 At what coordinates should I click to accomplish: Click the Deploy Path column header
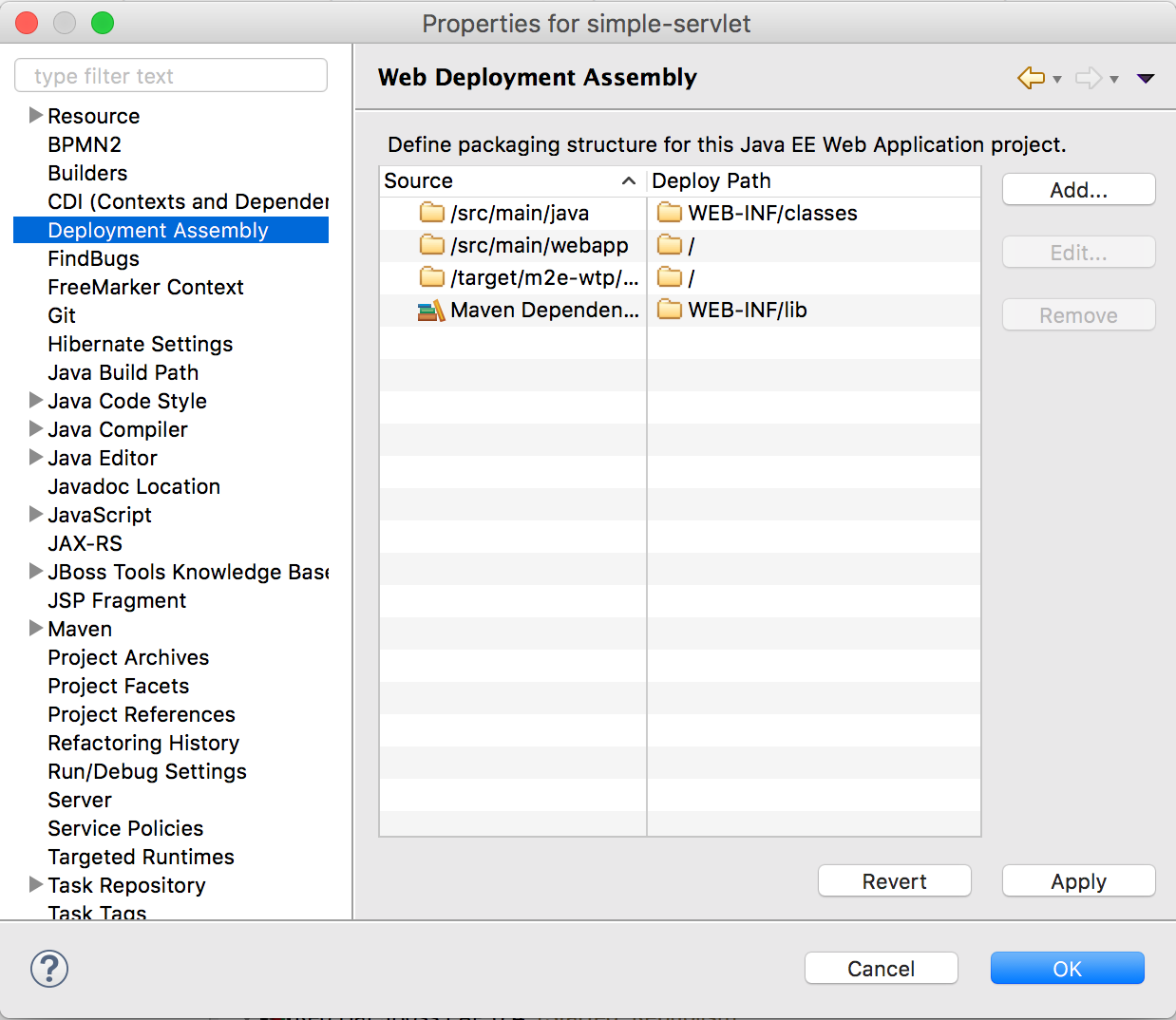click(x=814, y=180)
